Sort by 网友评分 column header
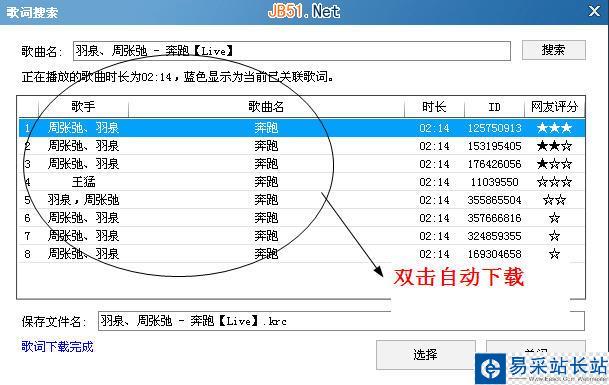Screen dimensions: 609x385 coord(554,106)
